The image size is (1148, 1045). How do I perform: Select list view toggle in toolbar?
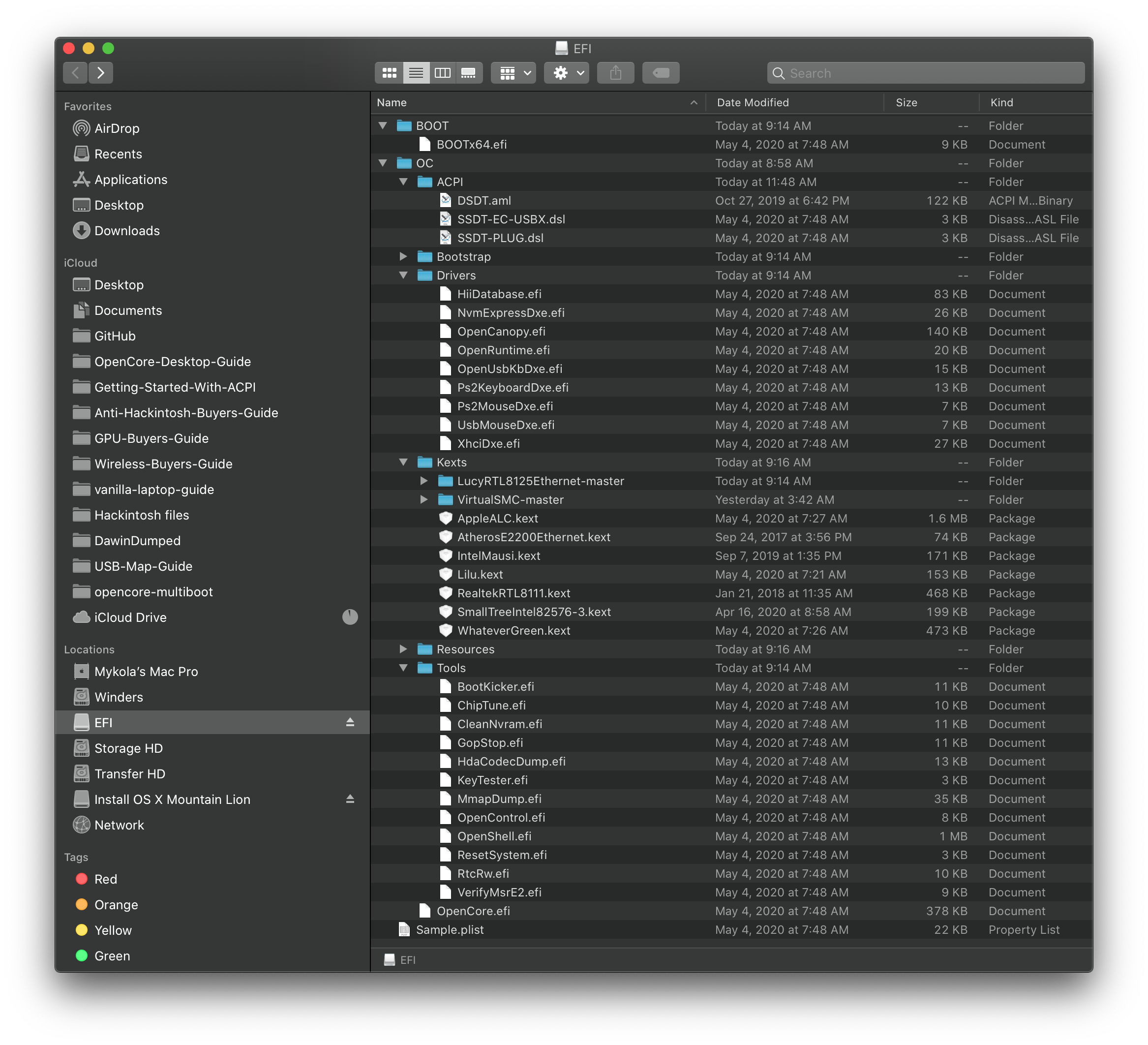click(416, 73)
